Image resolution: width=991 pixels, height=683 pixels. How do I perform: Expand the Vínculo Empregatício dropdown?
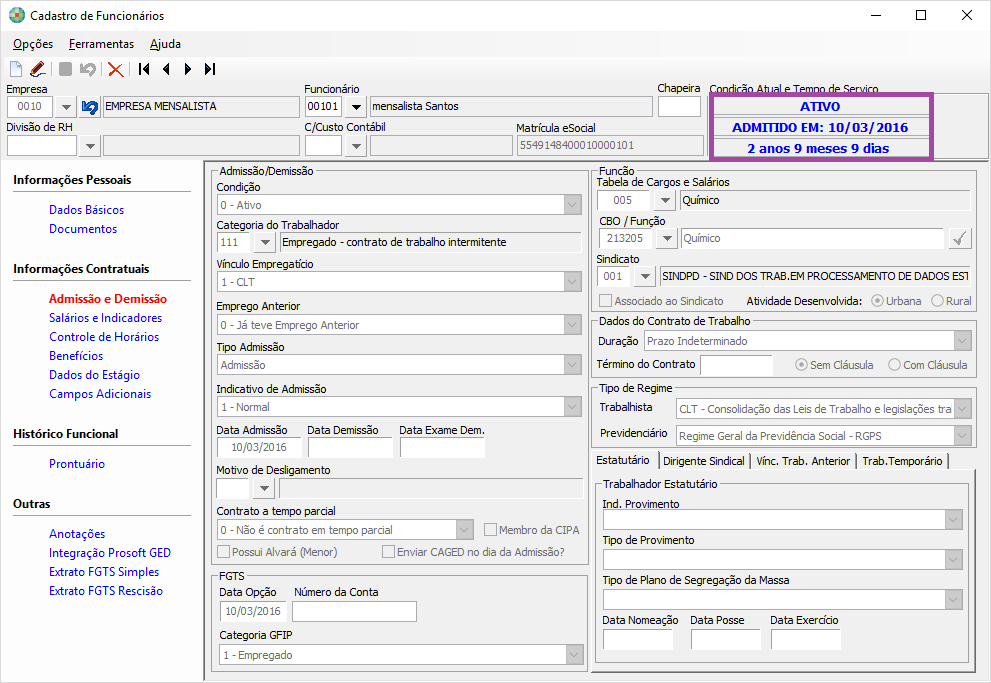pos(573,282)
